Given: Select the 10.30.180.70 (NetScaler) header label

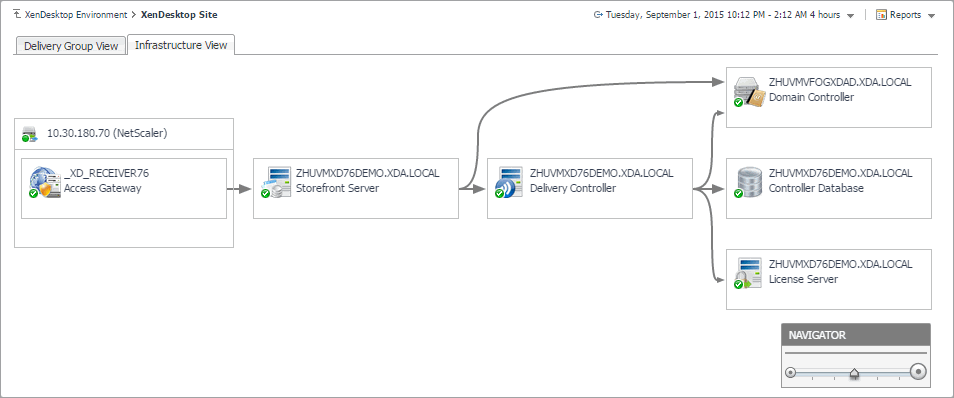Looking at the screenshot, I should (107, 134).
